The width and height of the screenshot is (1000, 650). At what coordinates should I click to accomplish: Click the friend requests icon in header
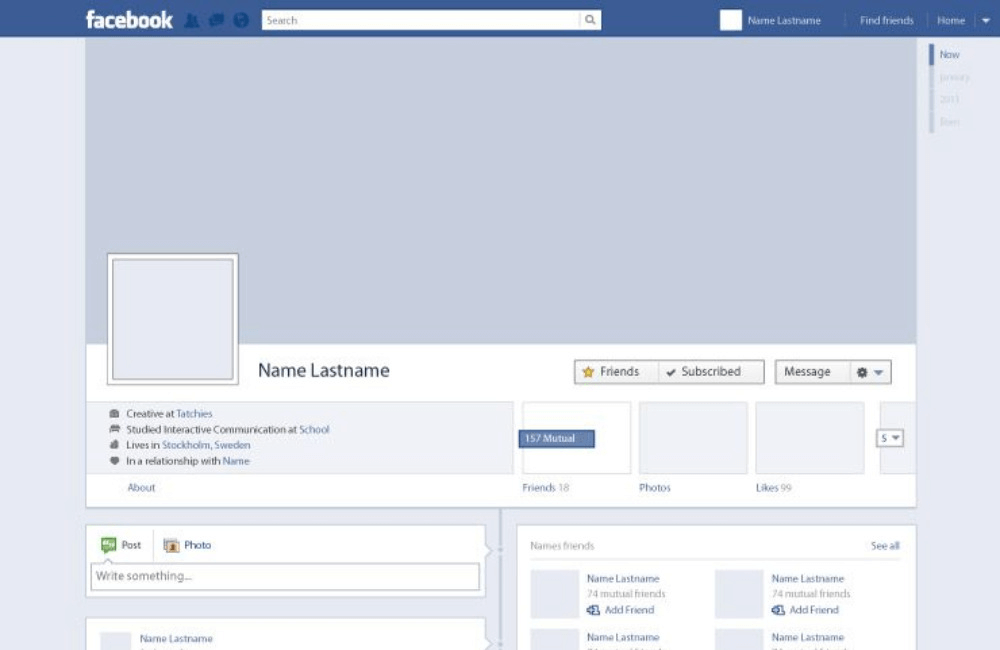(x=192, y=20)
